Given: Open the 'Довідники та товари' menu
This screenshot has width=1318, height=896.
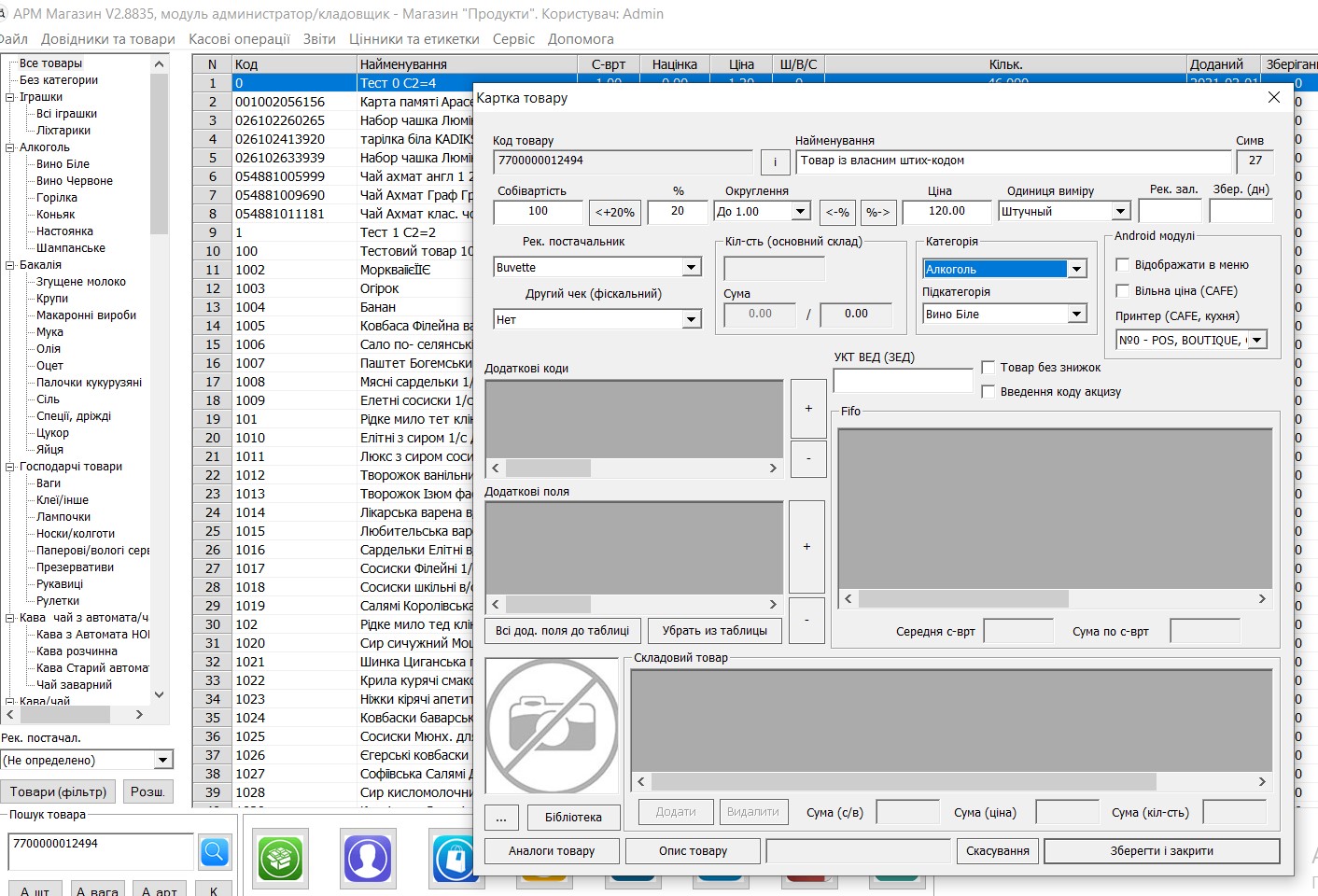Looking at the screenshot, I should (108, 39).
